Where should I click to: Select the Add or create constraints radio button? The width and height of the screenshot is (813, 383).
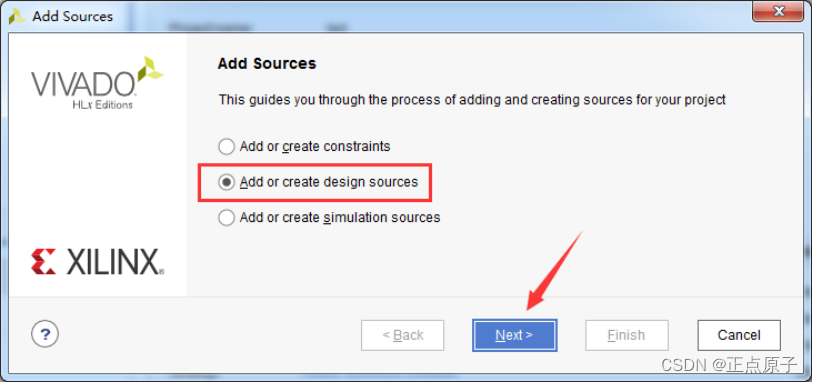(x=227, y=147)
